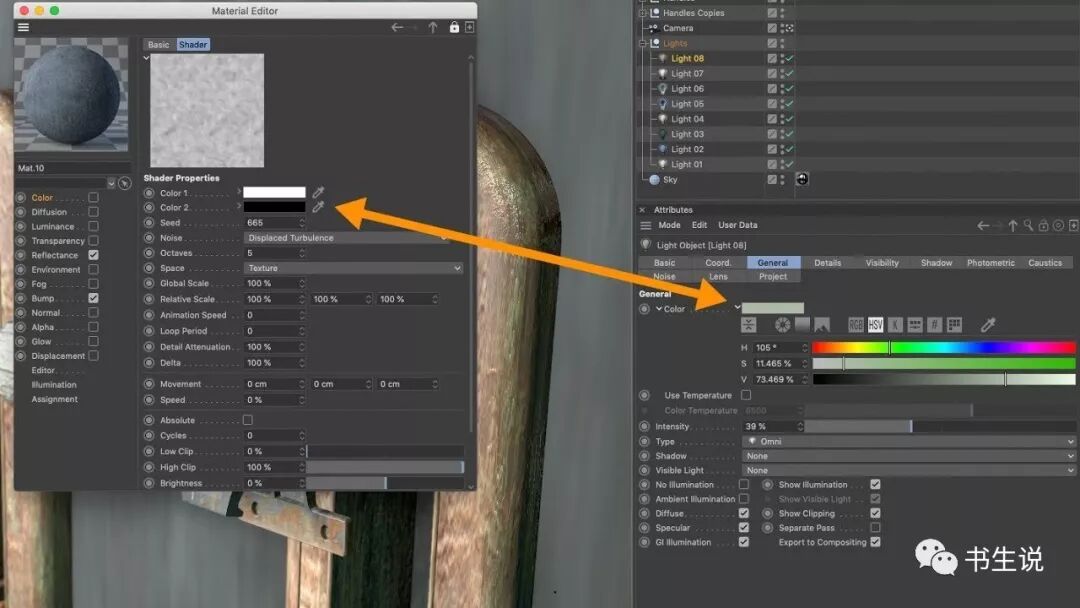
Task: Pick Color 1 with its eyedropper
Action: tap(318, 192)
